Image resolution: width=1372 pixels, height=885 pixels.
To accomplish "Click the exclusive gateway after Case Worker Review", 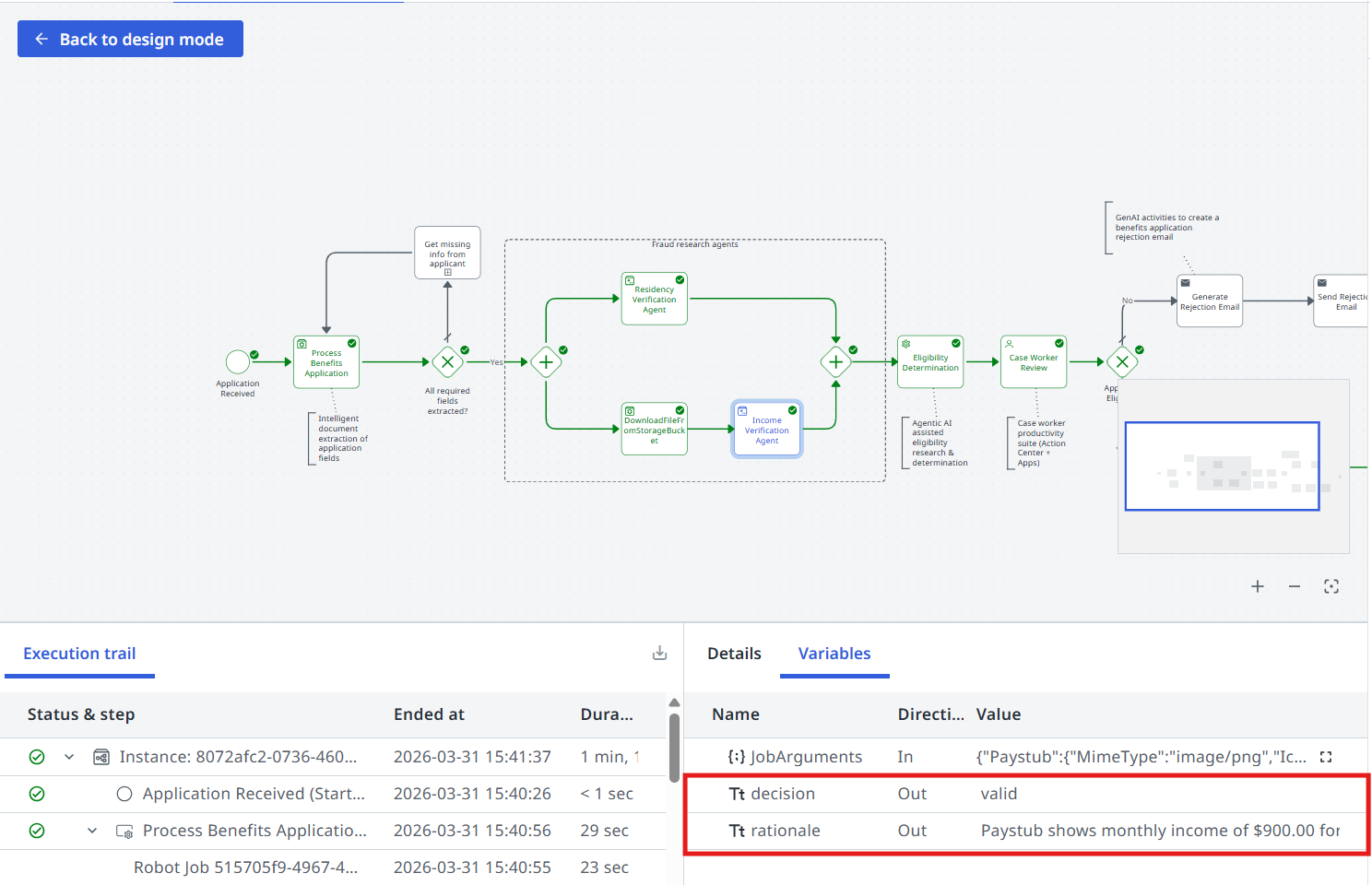I will click(x=1122, y=362).
